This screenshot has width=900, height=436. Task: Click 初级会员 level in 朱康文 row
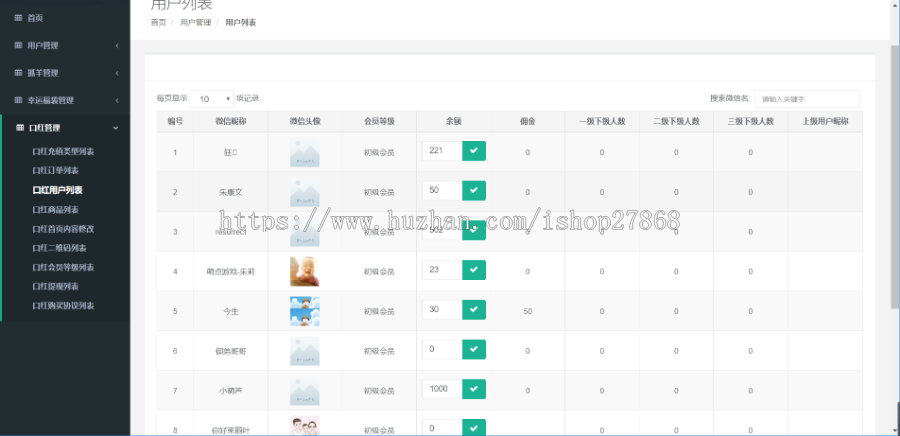(x=379, y=192)
